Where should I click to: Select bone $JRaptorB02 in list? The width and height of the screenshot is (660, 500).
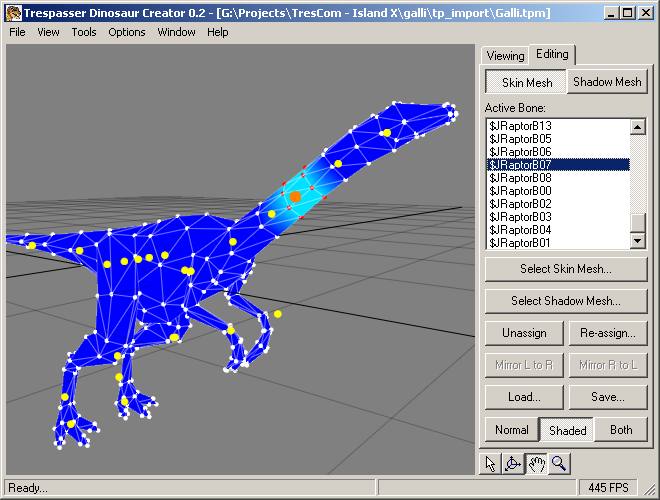tap(558, 204)
